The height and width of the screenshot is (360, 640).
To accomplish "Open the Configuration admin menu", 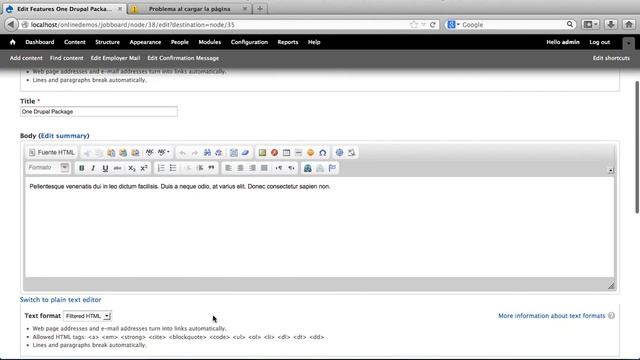I will pos(249,42).
